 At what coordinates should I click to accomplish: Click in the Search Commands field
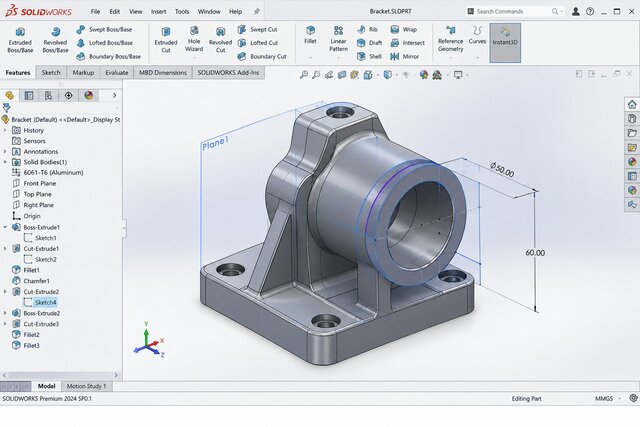point(514,11)
